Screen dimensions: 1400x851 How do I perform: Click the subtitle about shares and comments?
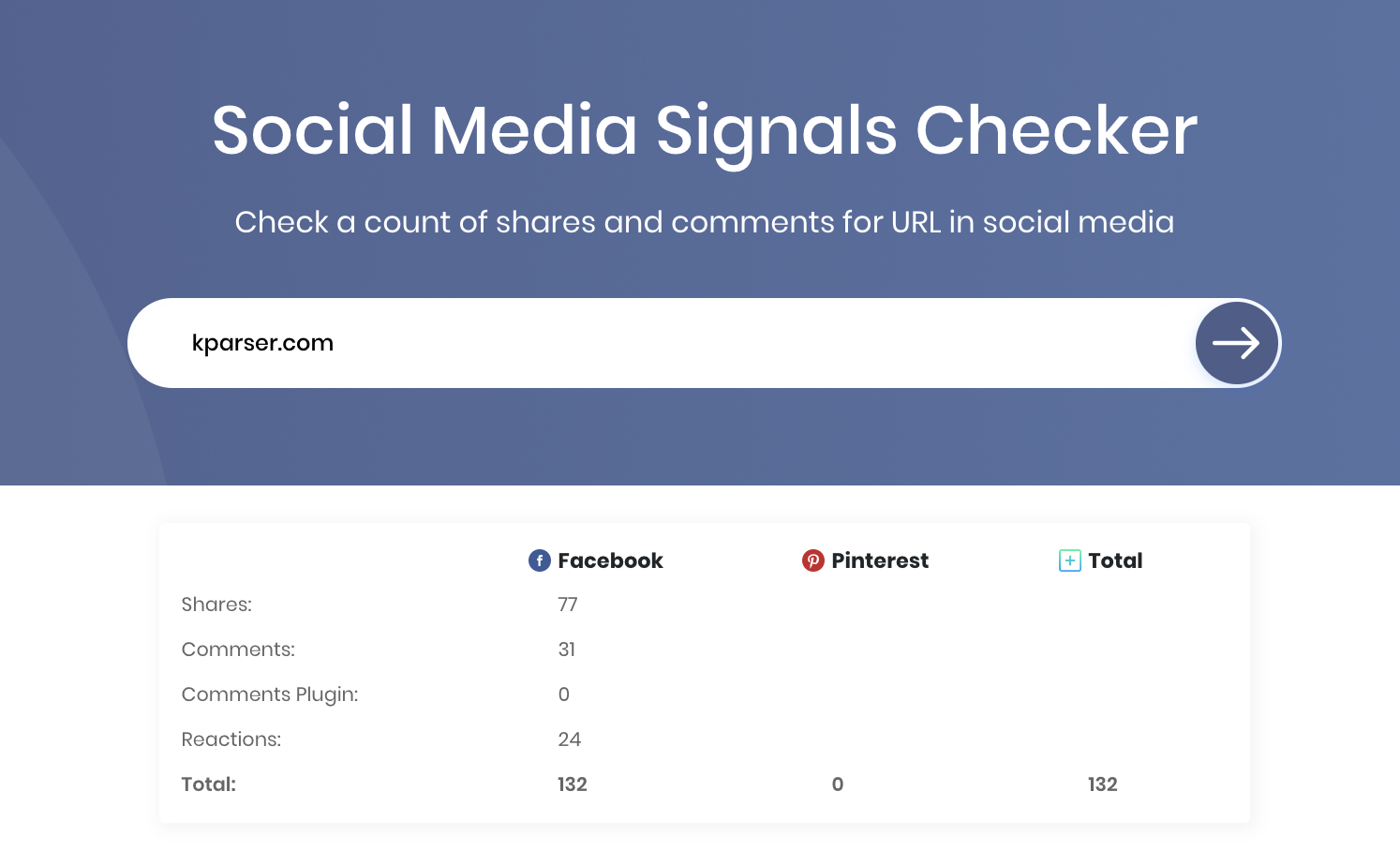click(705, 222)
